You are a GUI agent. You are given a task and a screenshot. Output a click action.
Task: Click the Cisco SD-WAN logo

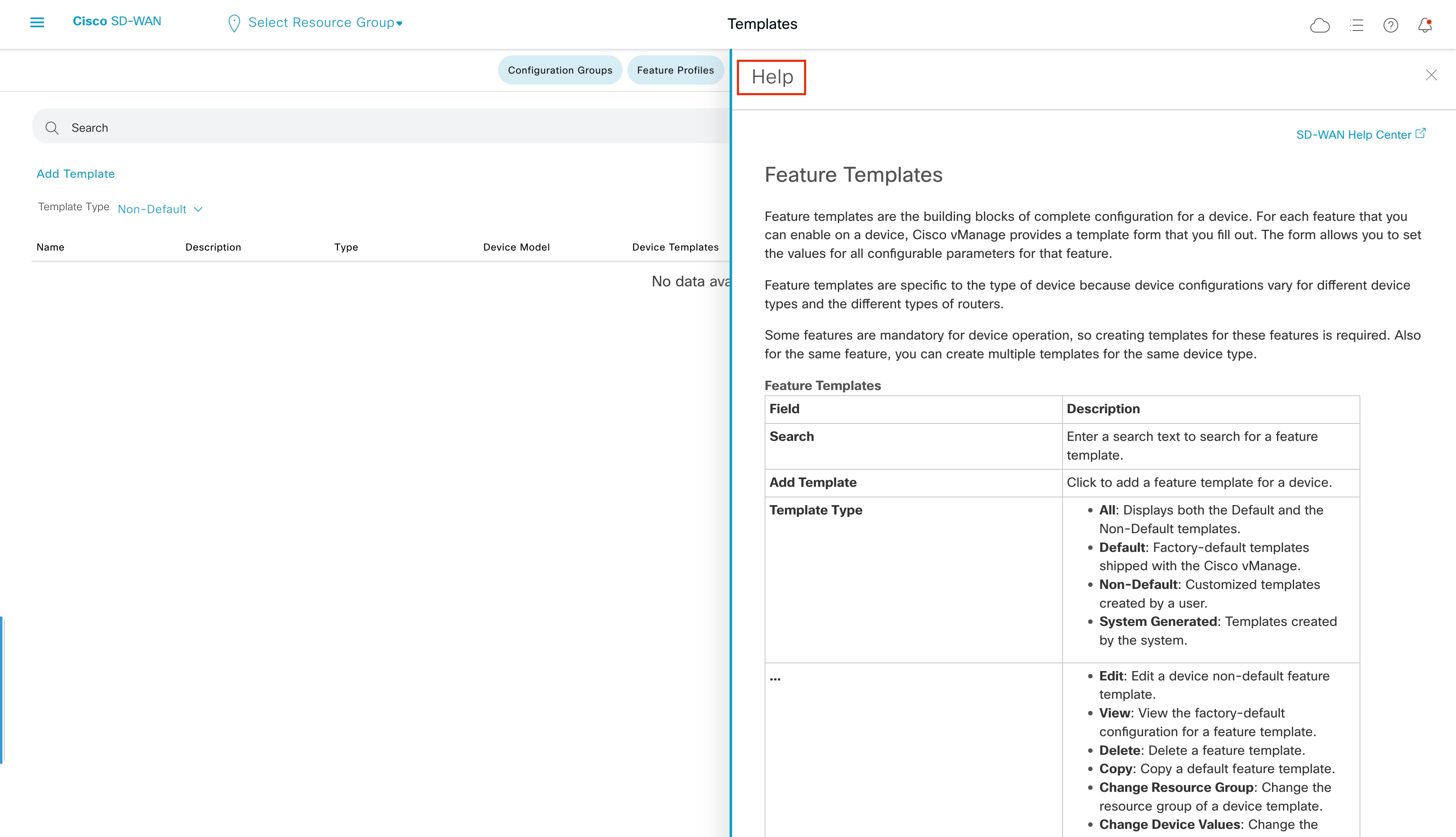tap(117, 21)
